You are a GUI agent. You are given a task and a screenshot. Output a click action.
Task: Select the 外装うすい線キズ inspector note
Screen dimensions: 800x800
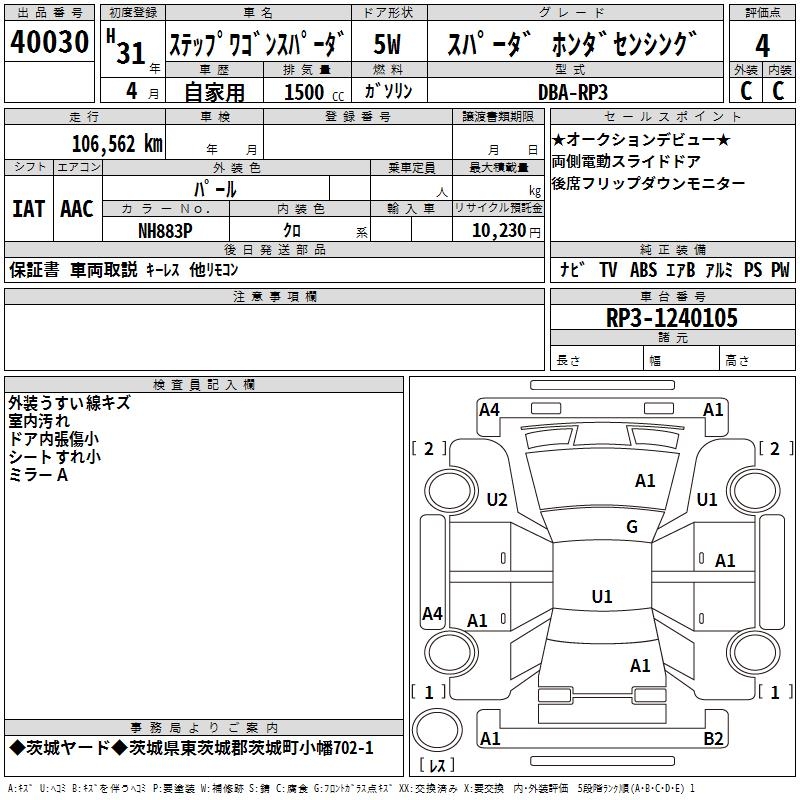click(69, 403)
